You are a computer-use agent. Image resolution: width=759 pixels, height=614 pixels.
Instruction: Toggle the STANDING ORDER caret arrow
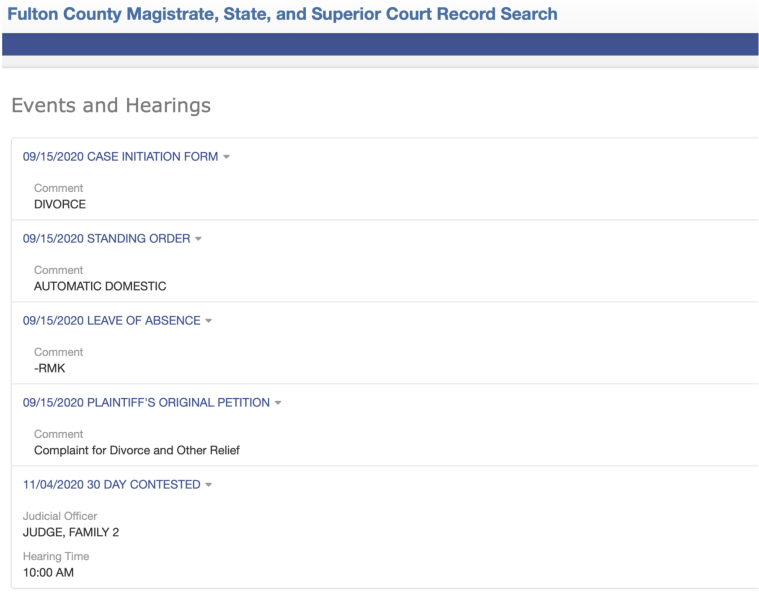pyautogui.click(x=198, y=239)
